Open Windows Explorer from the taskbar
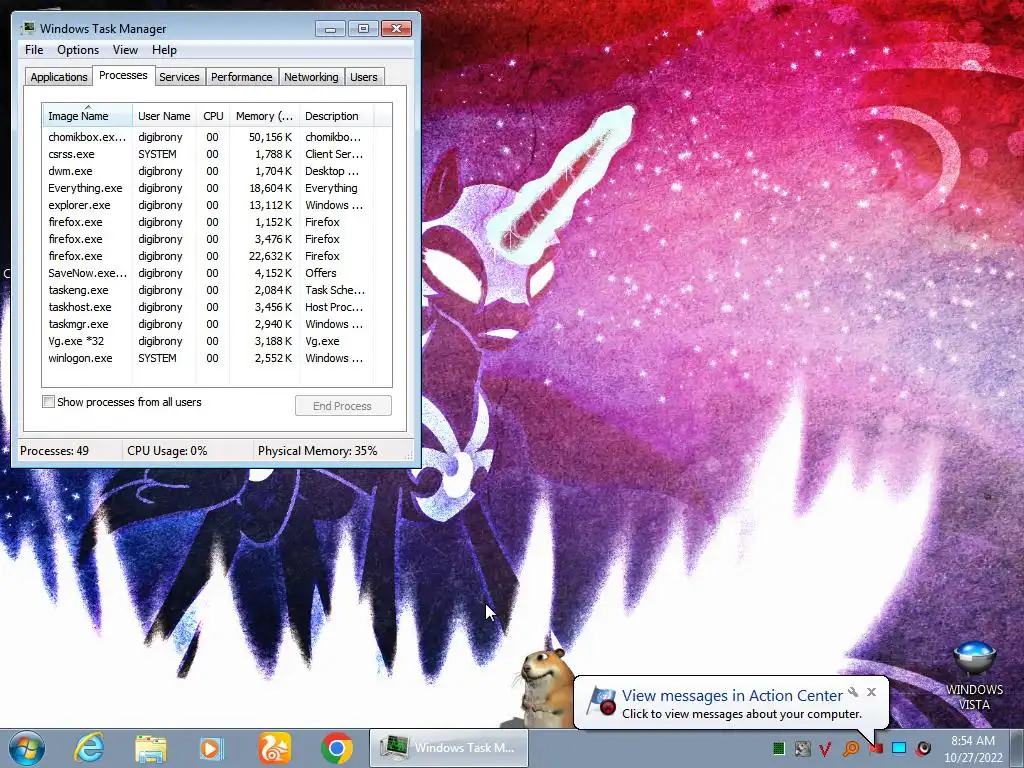The width and height of the screenshot is (1024, 768). tap(150, 749)
